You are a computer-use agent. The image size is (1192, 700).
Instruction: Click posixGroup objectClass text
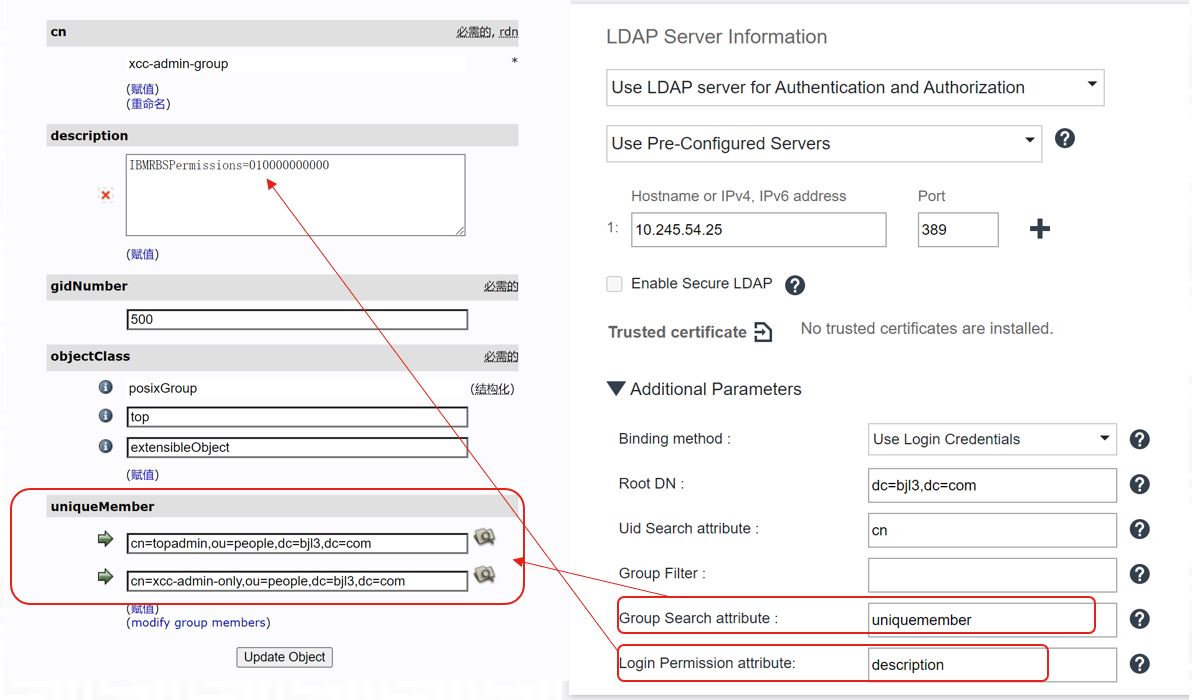pos(163,388)
